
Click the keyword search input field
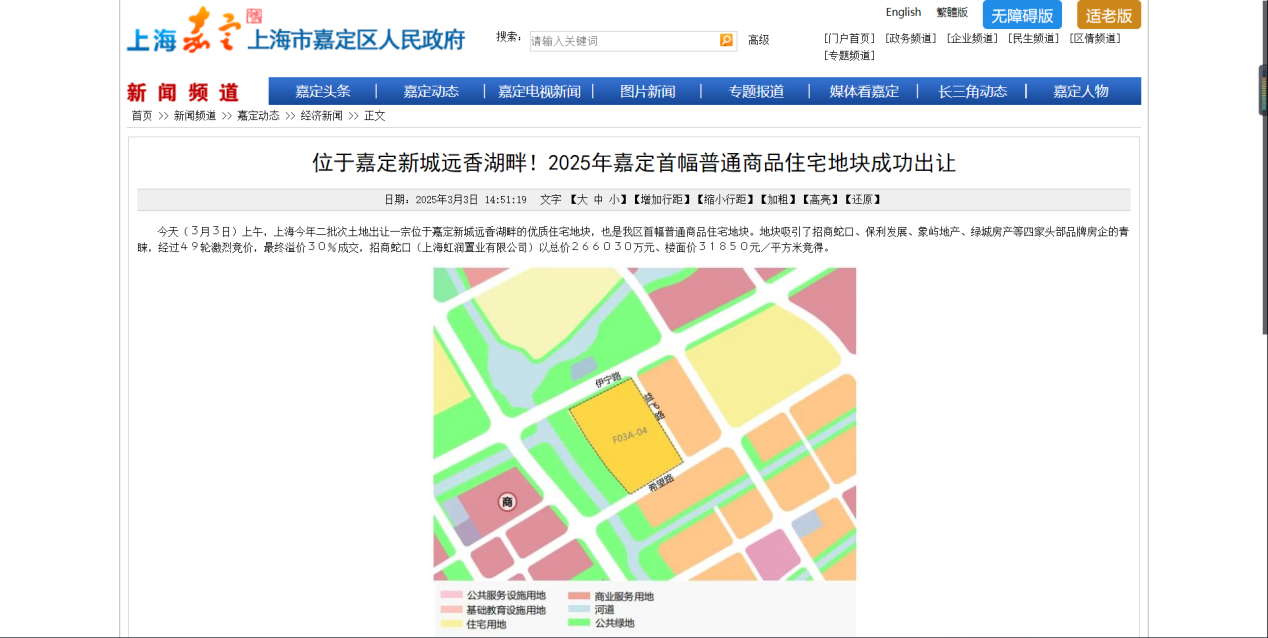[624, 41]
